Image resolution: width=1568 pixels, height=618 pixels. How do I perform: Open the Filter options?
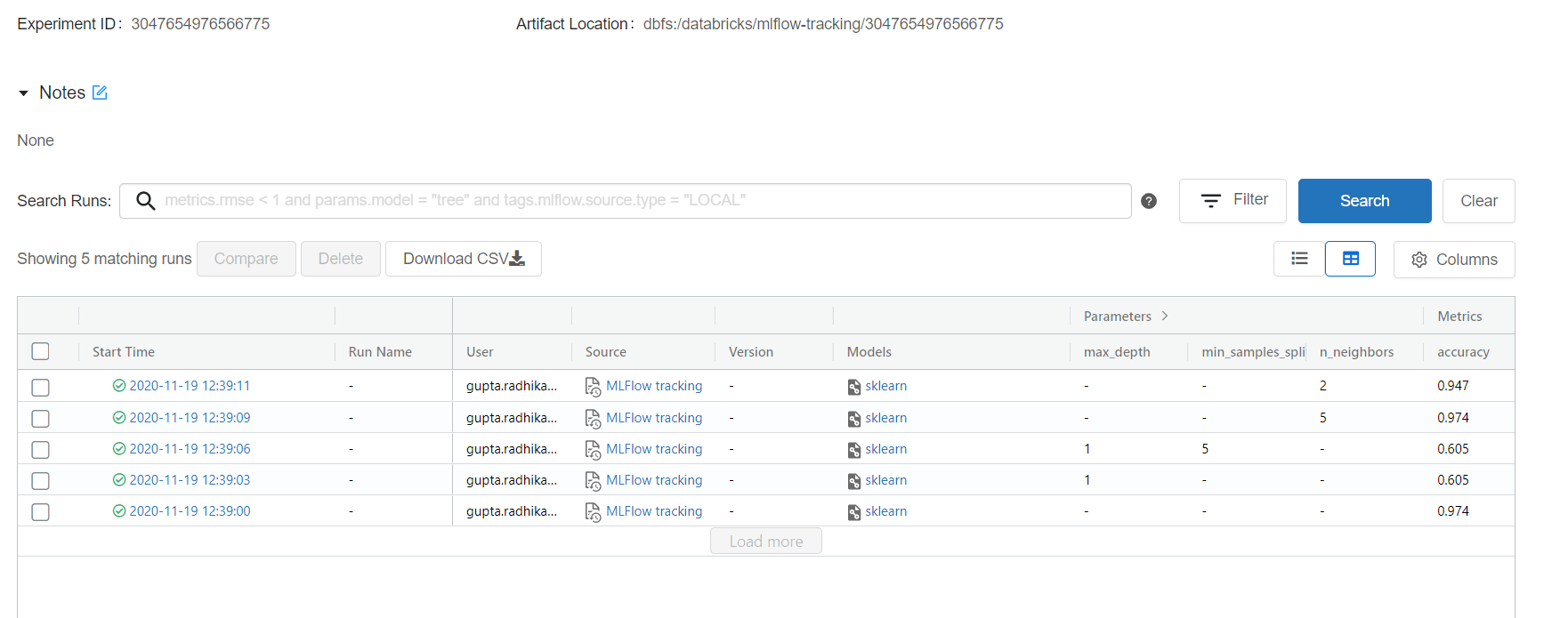(1233, 201)
